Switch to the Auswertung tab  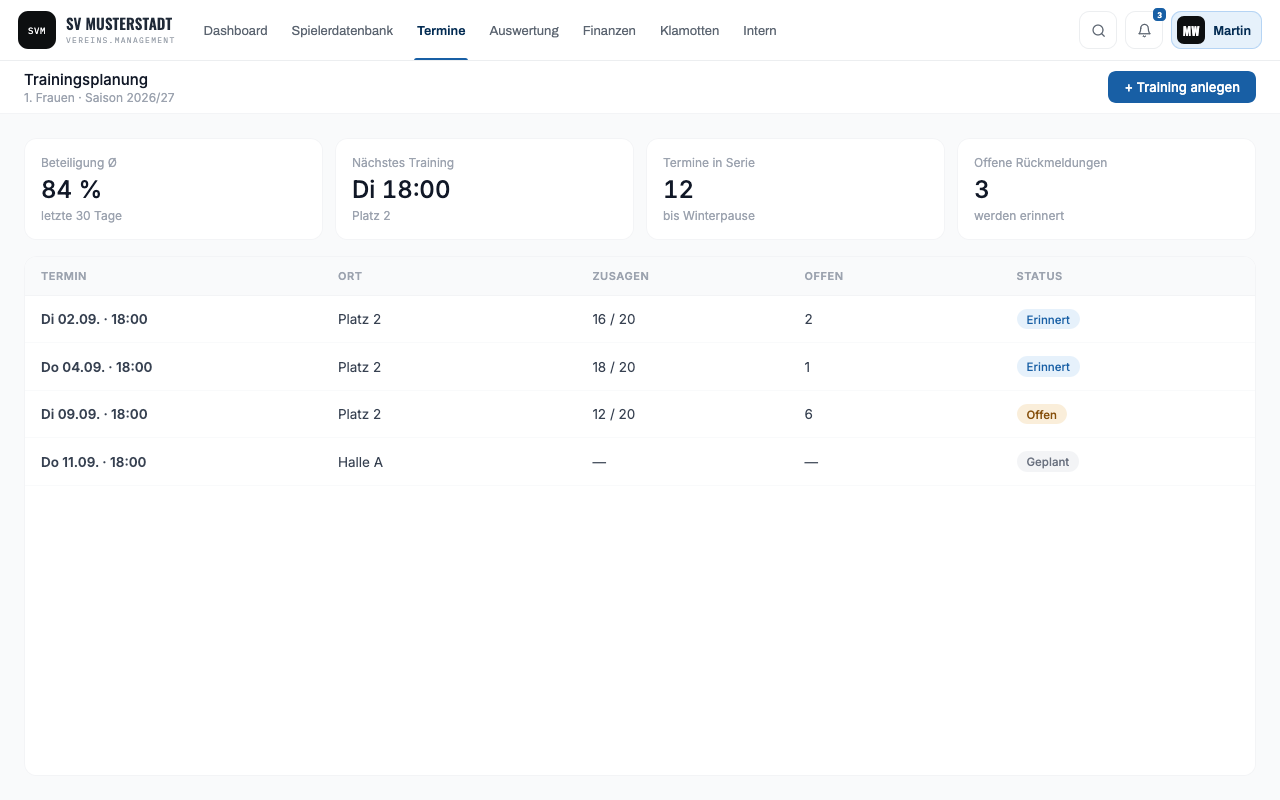coord(524,30)
